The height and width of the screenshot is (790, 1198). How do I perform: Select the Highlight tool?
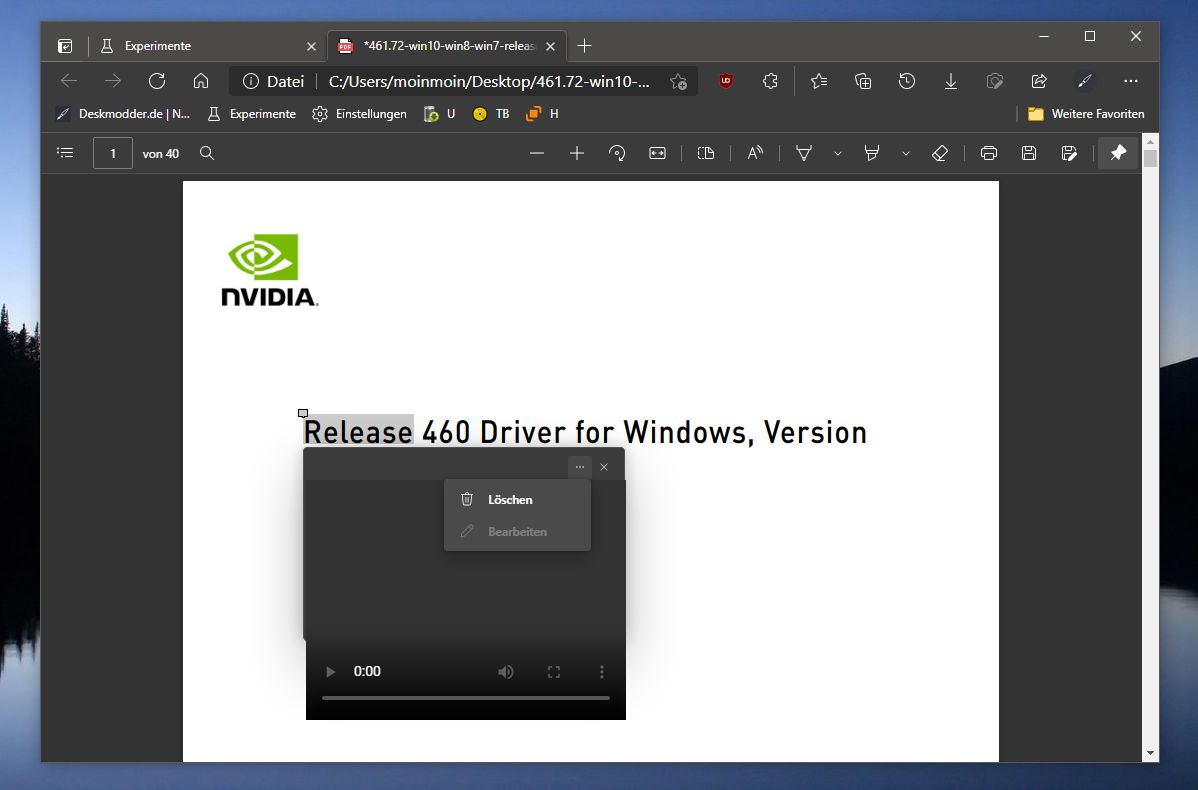[x=871, y=153]
